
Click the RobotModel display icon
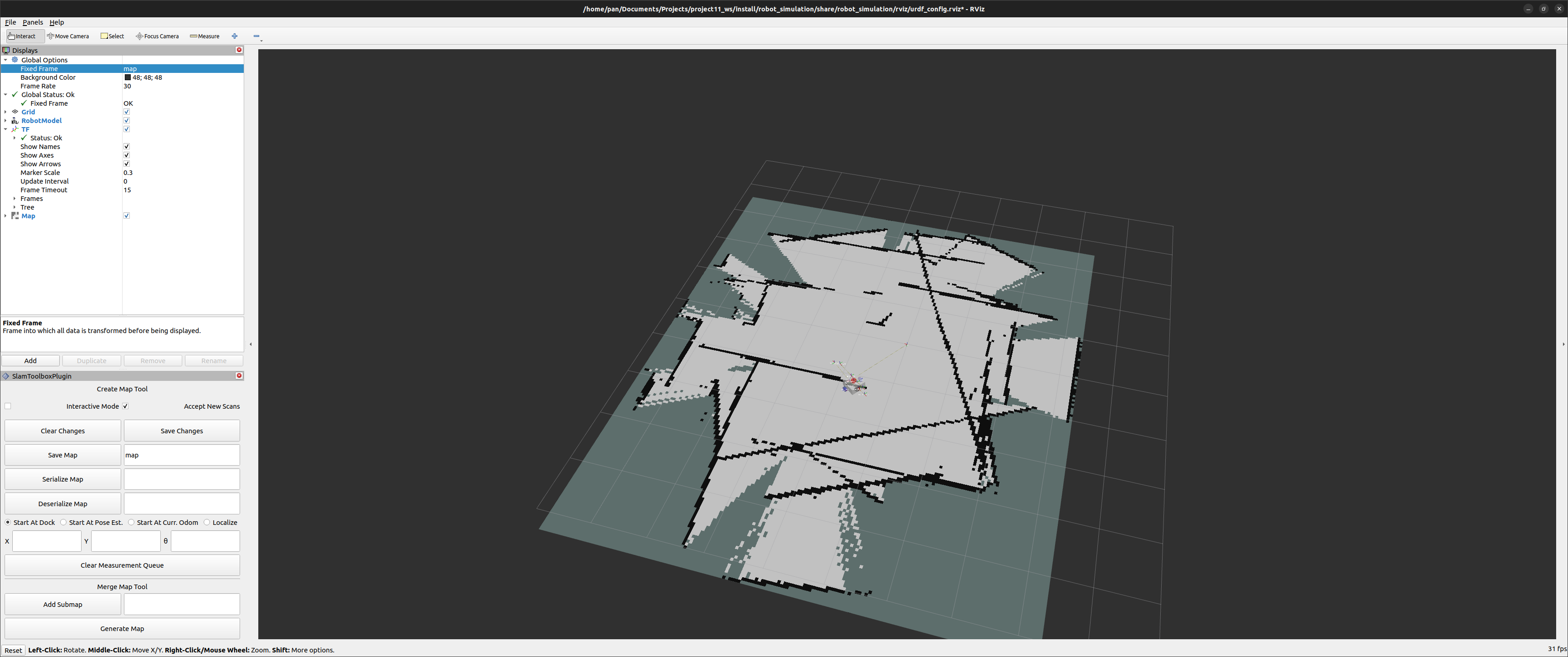(x=15, y=121)
